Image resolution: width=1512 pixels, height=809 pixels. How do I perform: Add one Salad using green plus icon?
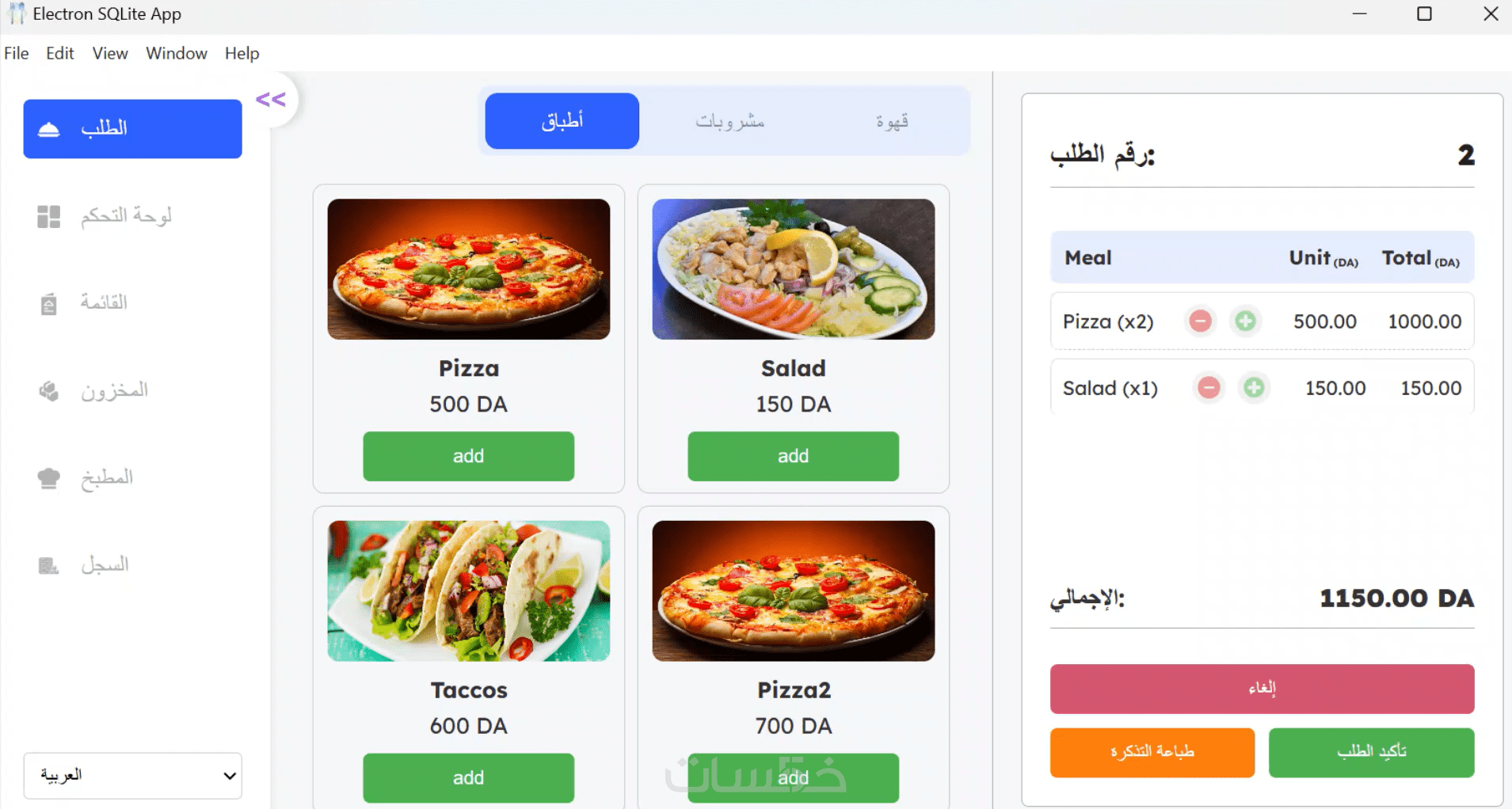[x=1254, y=388]
